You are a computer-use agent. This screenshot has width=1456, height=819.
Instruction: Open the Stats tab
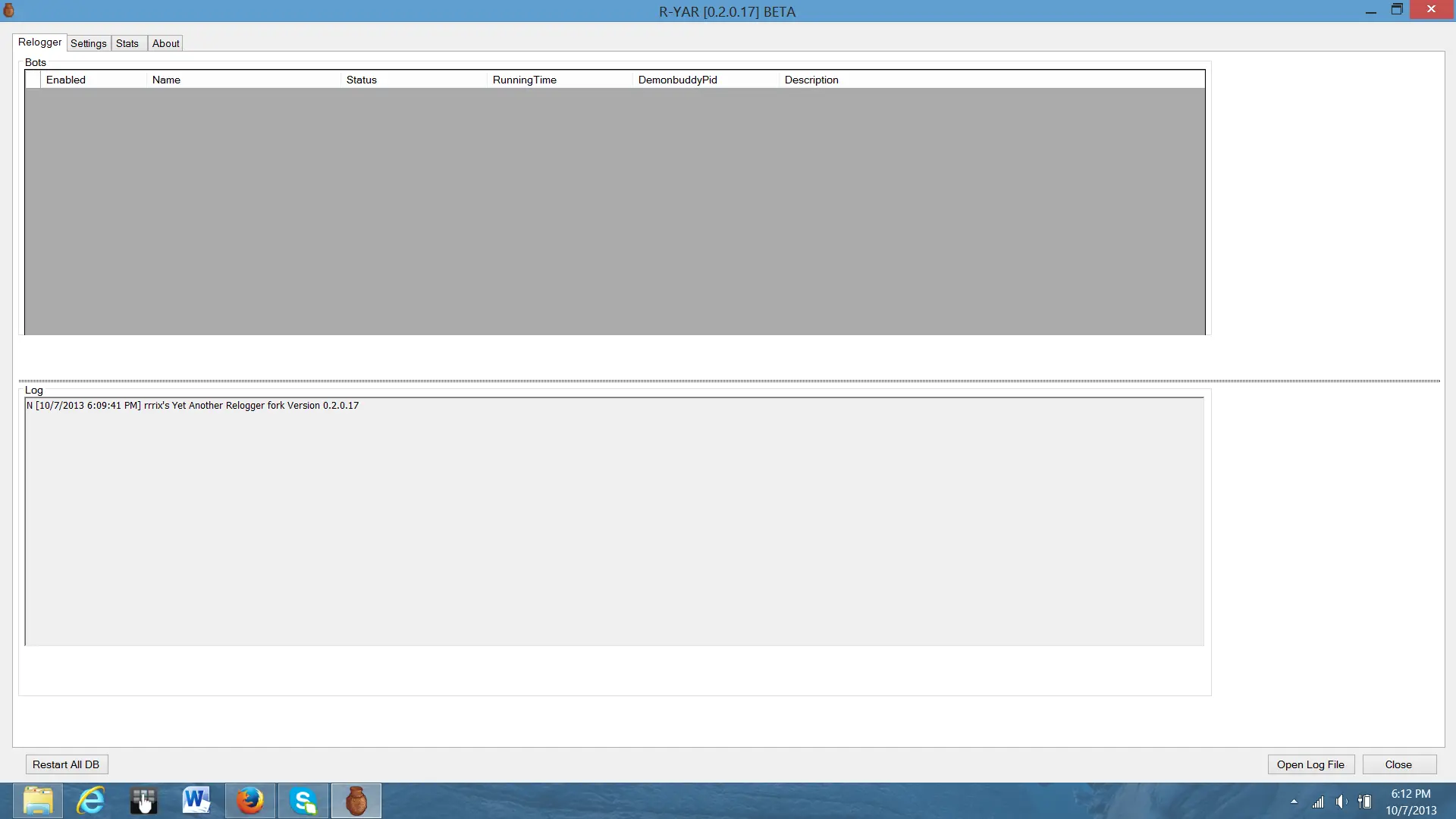(127, 43)
